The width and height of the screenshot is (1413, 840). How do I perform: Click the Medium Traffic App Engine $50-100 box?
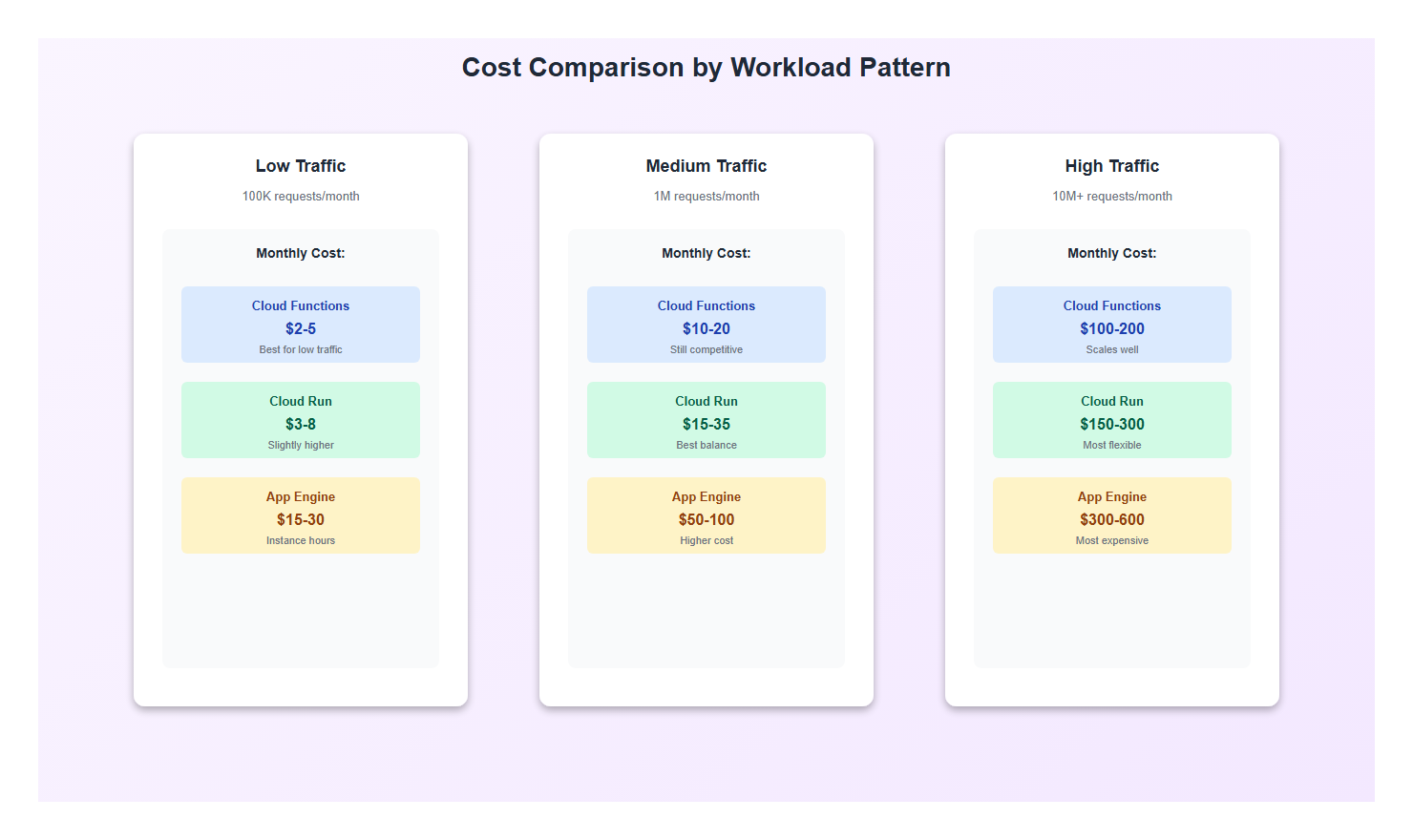coord(706,516)
